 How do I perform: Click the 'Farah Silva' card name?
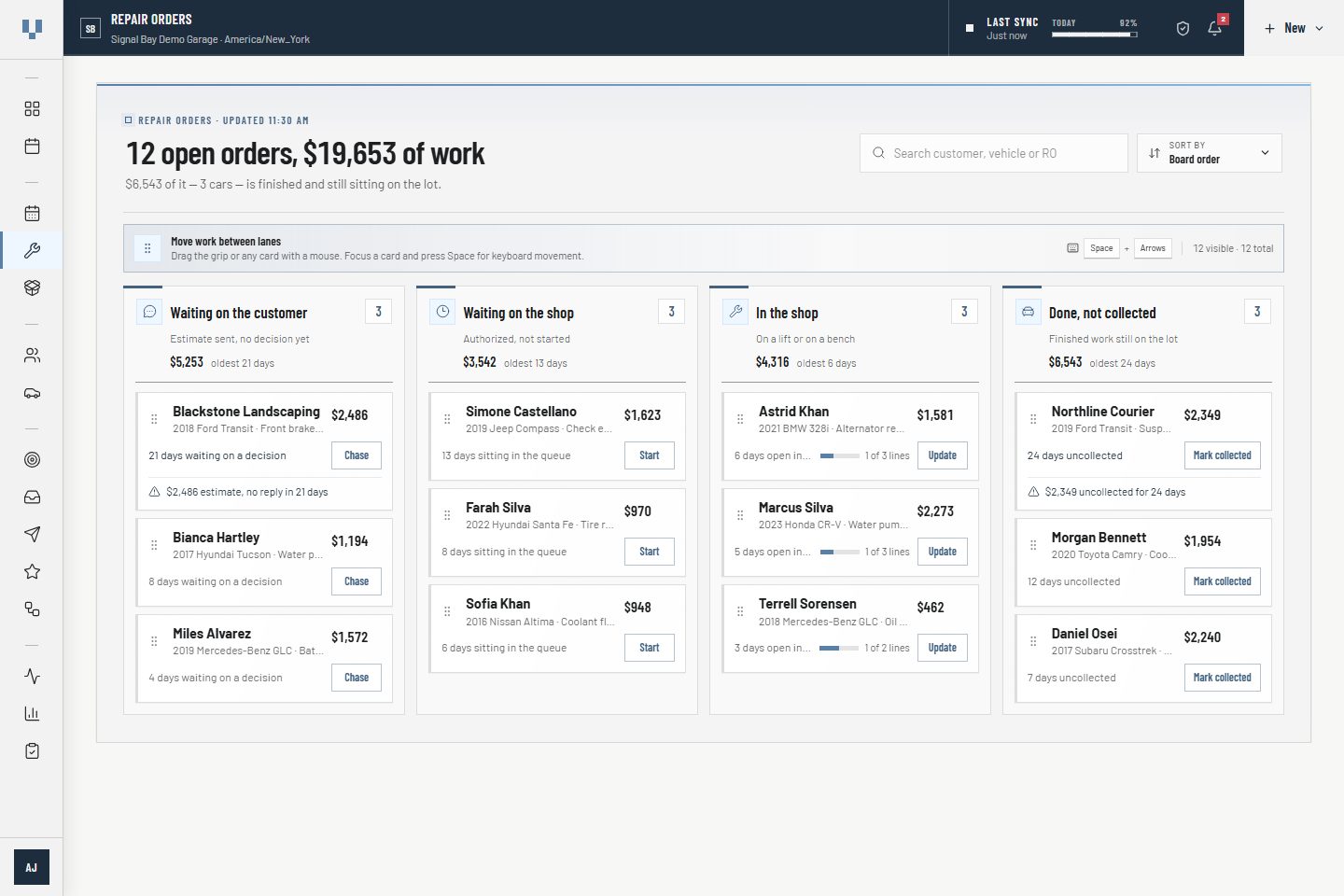498,508
